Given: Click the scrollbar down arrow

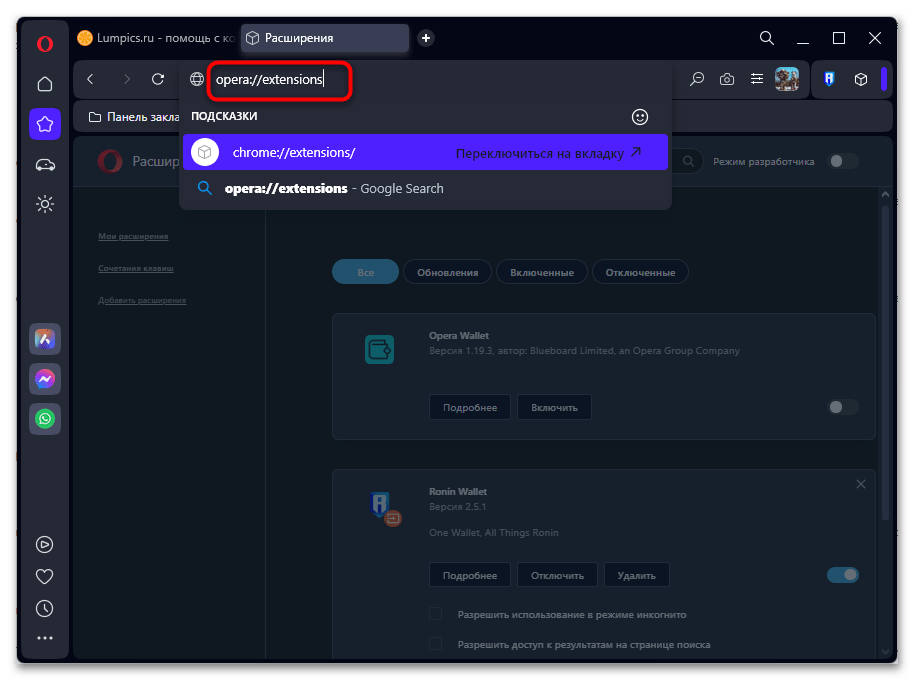Looking at the screenshot, I should click(x=885, y=652).
